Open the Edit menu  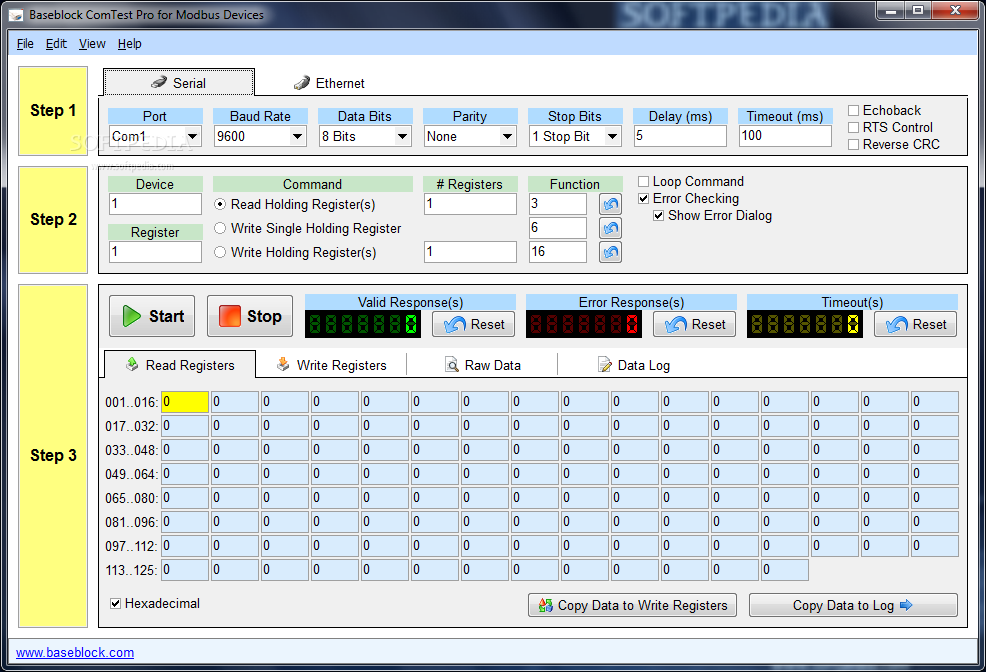(x=56, y=44)
